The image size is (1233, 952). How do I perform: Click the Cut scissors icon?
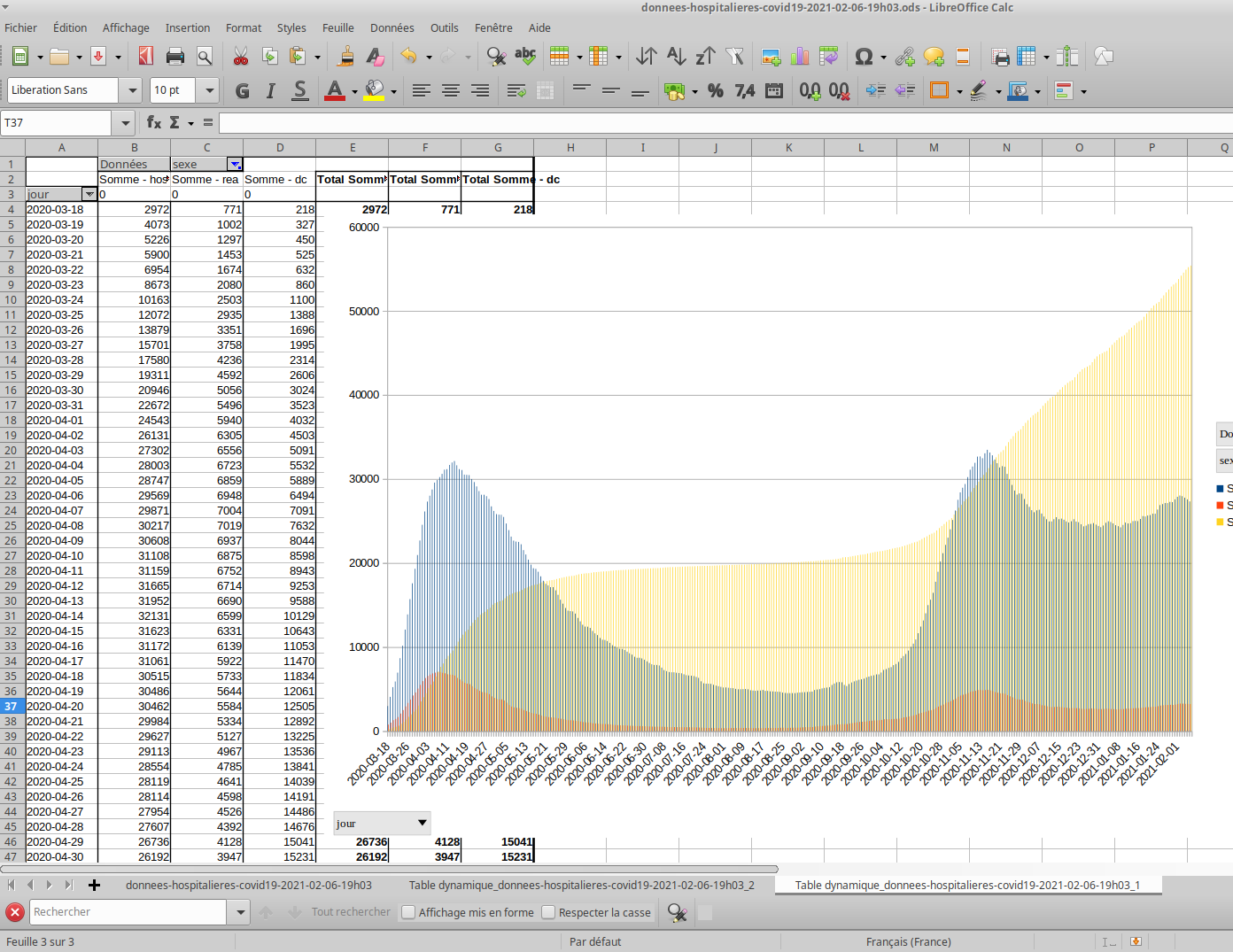coord(240,57)
